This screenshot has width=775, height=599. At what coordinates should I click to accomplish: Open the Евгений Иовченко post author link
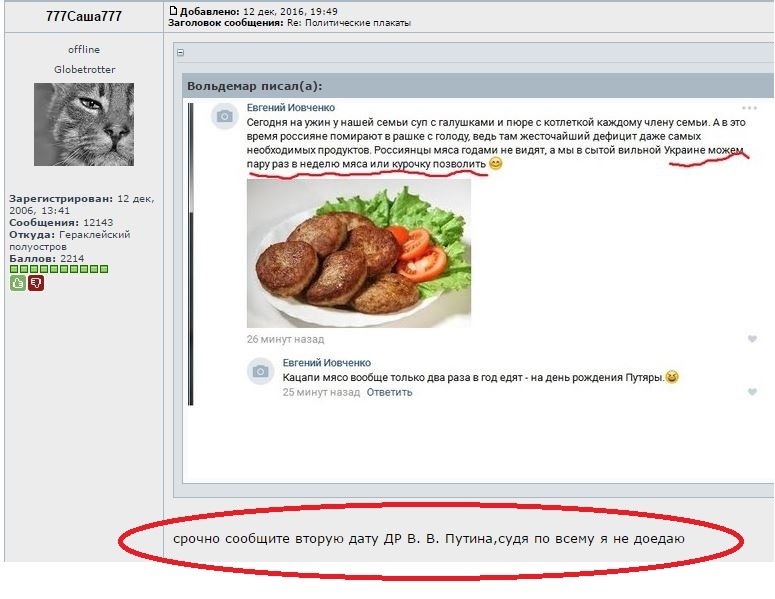click(291, 108)
